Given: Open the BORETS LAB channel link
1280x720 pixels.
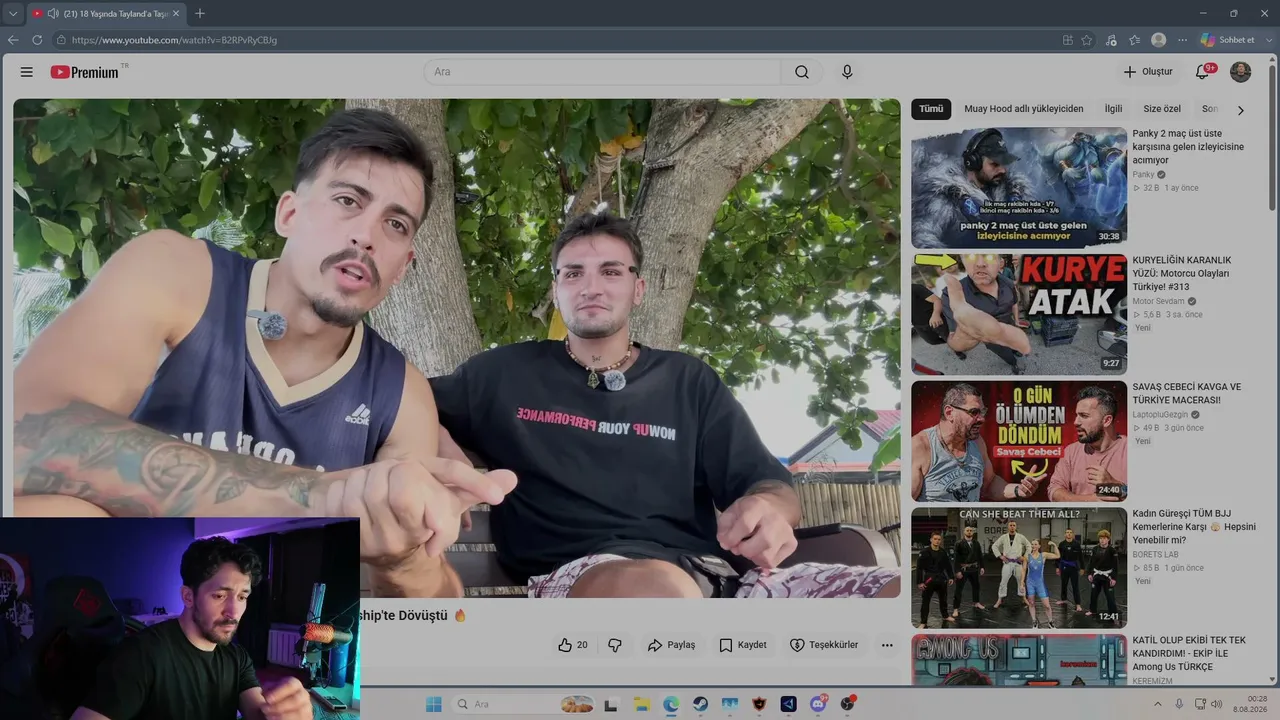Looking at the screenshot, I should (x=1155, y=554).
